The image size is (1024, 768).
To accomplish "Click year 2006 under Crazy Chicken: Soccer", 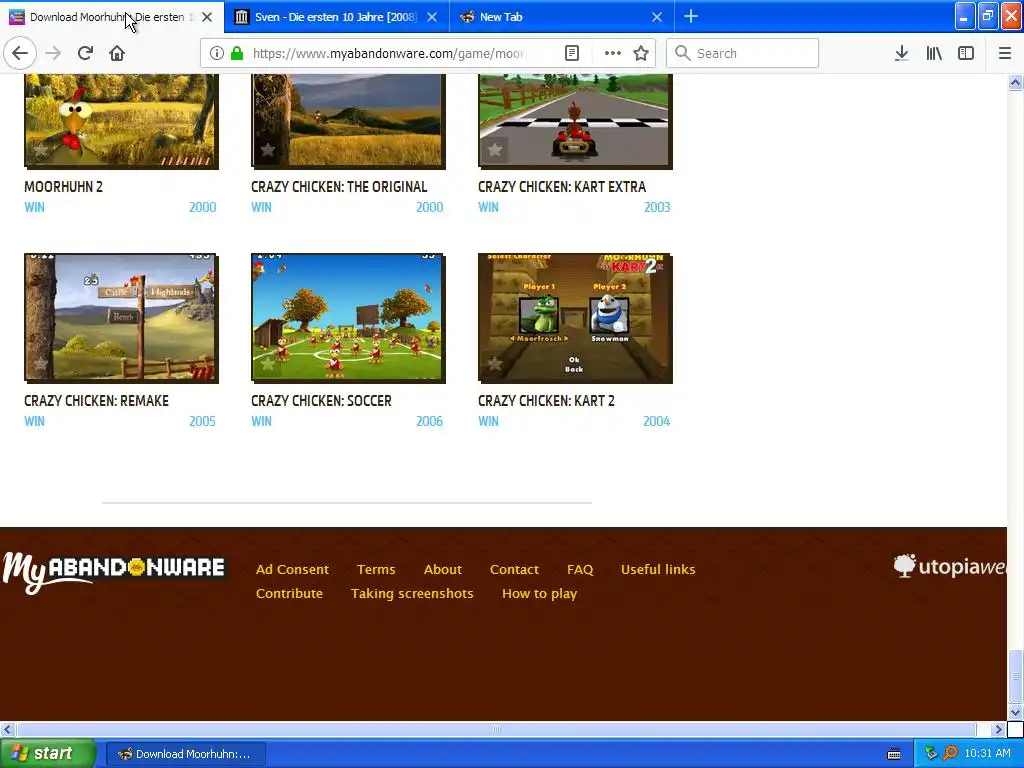I will tap(430, 421).
